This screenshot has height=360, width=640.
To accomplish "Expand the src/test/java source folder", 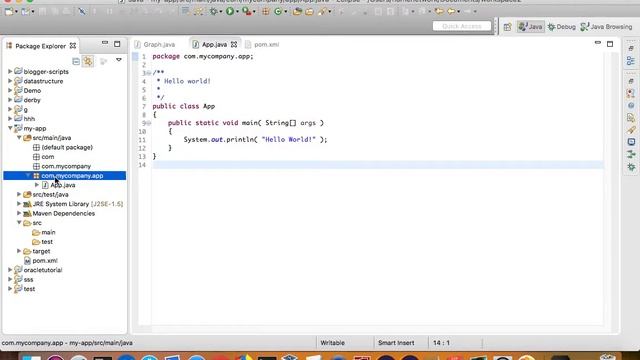I will 19,194.
